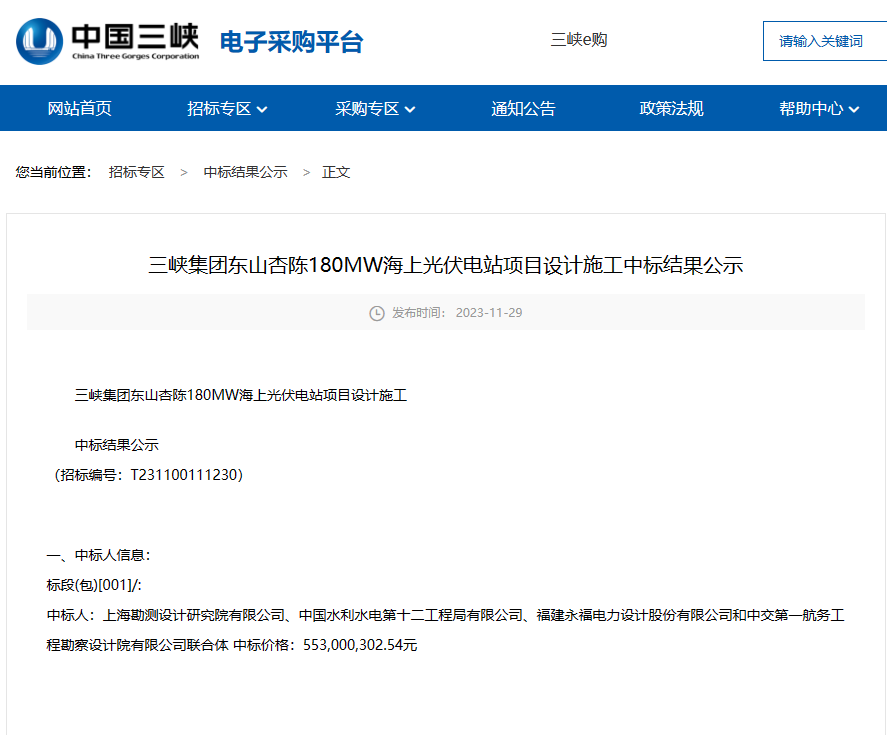Expand the 采购专区 chevron arrow
Viewport: 887px width, 735px height.
click(x=410, y=109)
